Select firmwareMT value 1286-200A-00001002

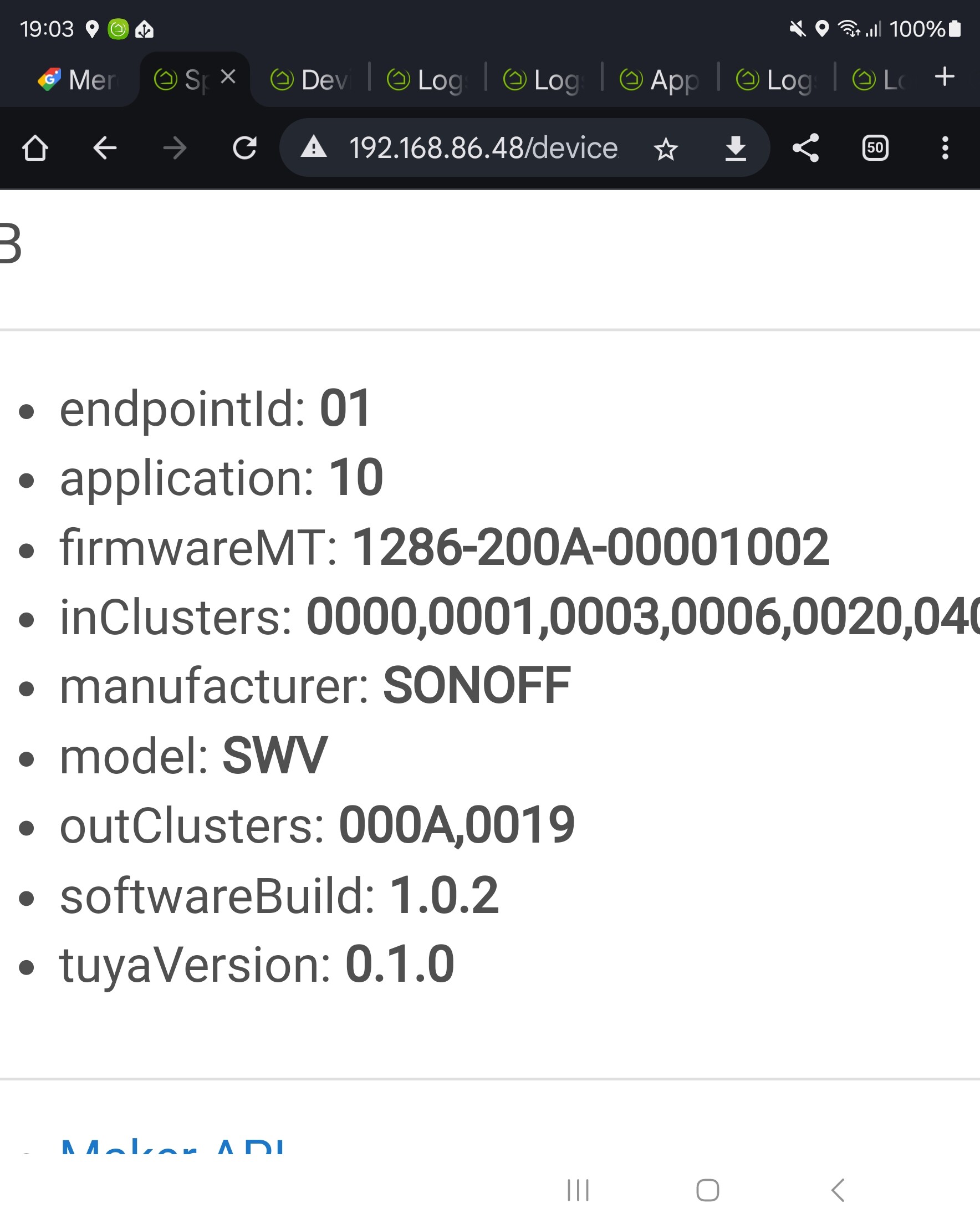click(590, 547)
